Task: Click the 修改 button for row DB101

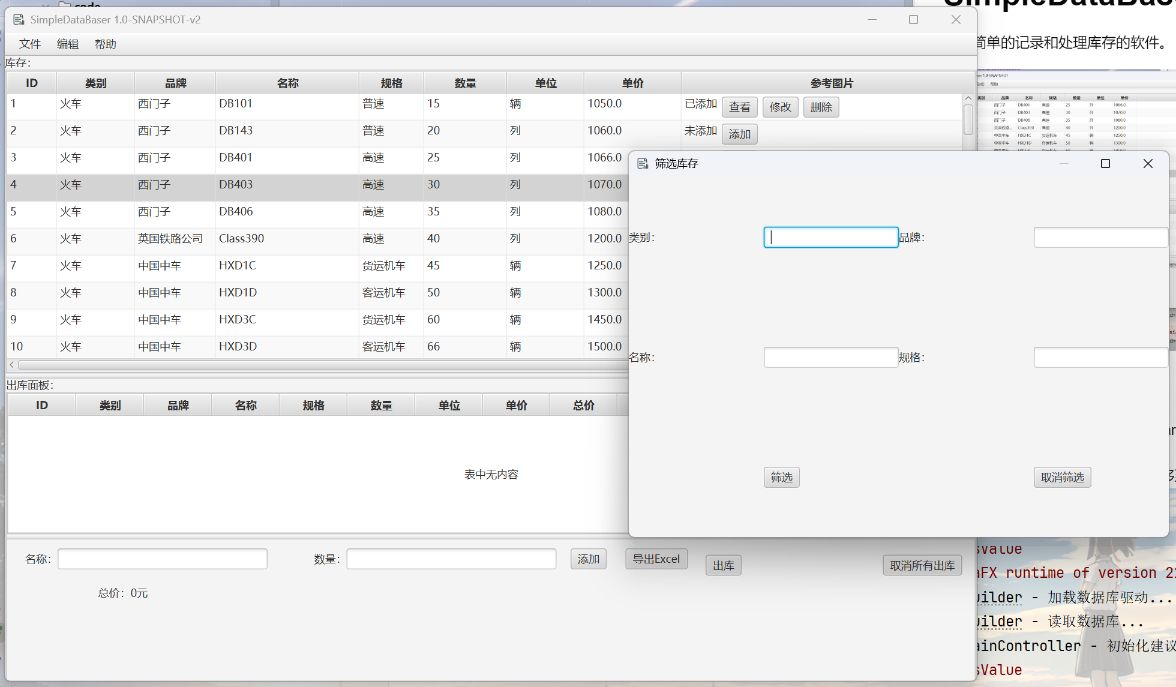Action: click(x=780, y=106)
